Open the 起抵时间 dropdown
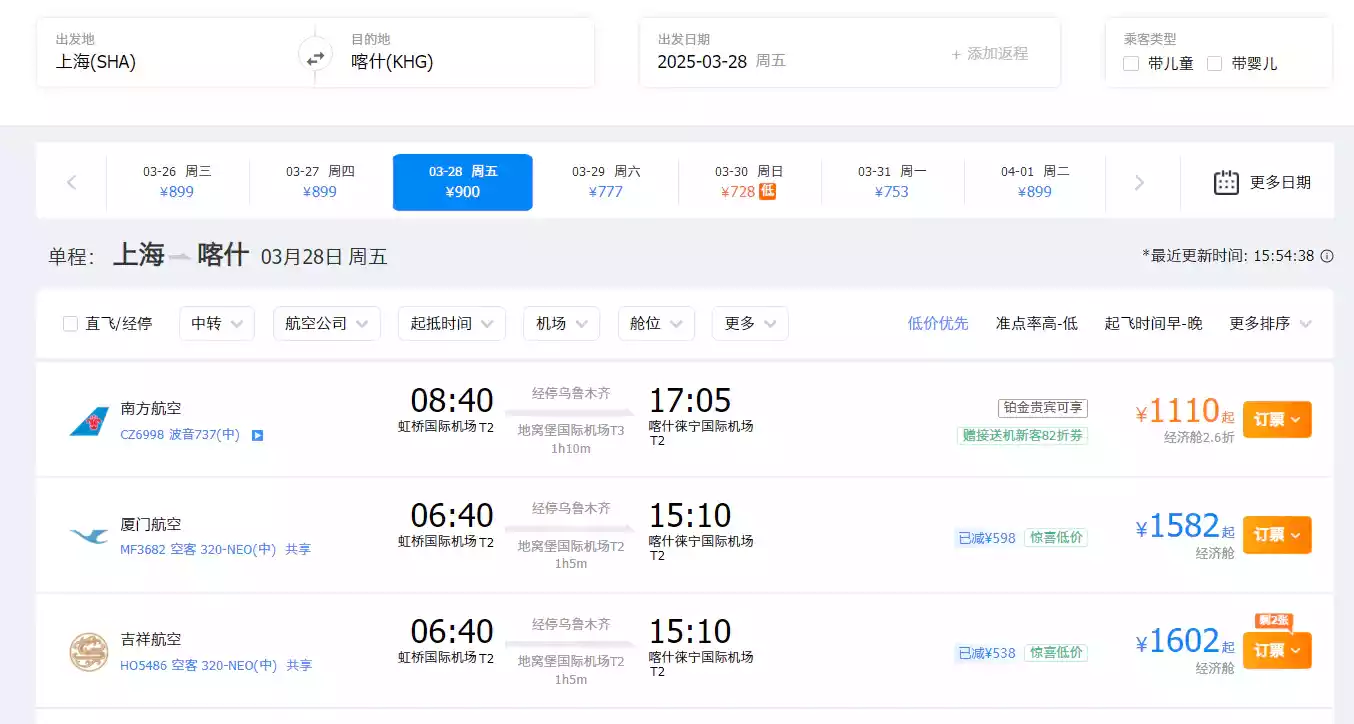Image resolution: width=1354 pixels, height=724 pixels. coord(452,324)
